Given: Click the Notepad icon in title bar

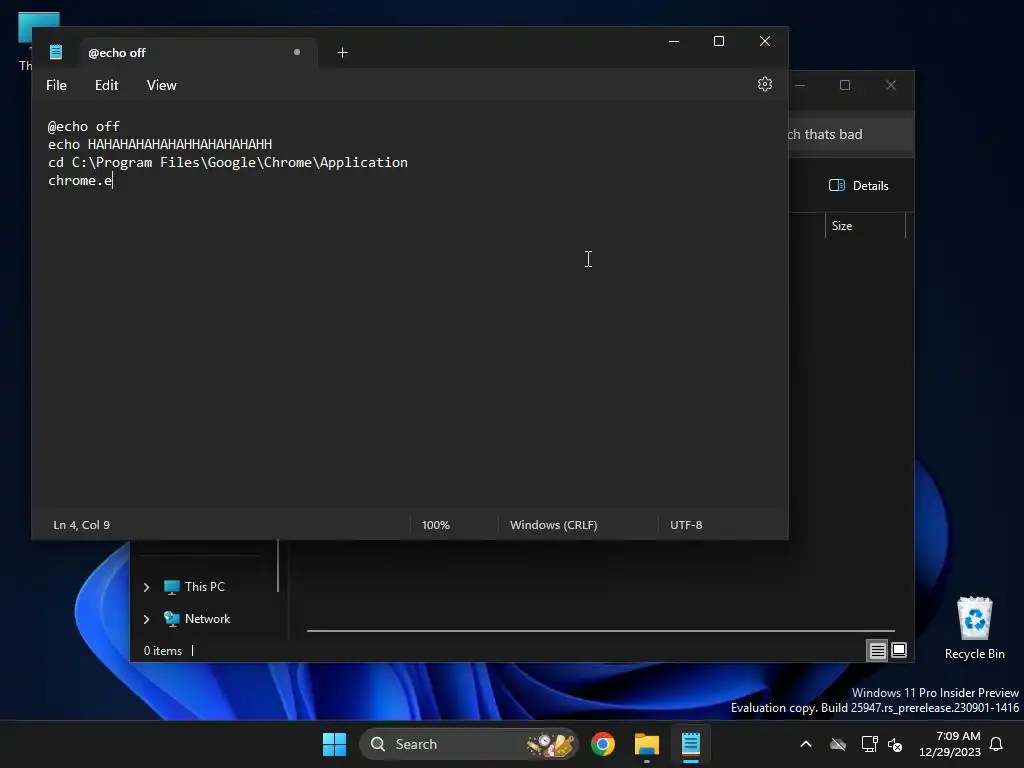Looking at the screenshot, I should pyautogui.click(x=56, y=52).
